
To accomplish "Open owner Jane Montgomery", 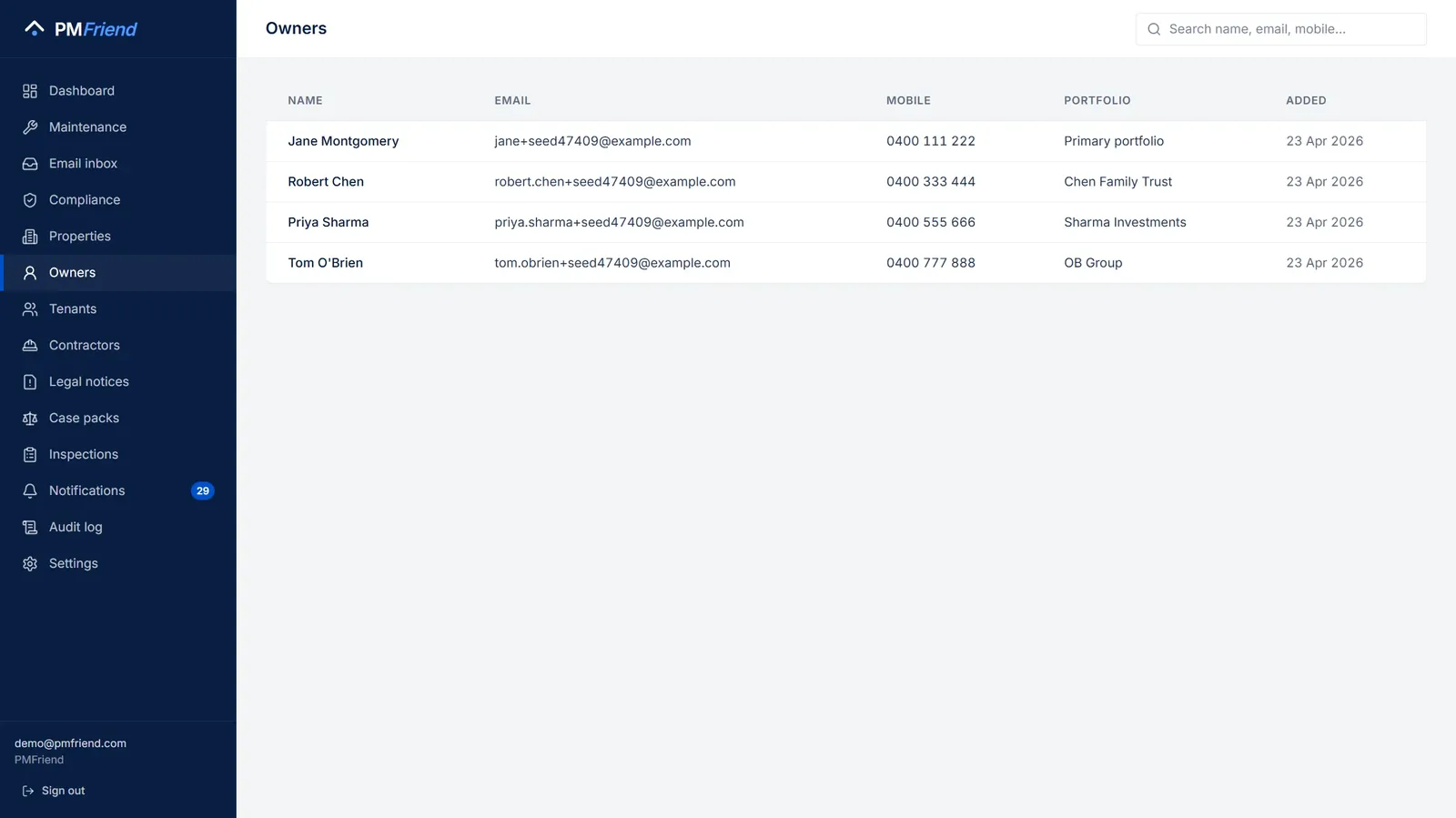I will click(x=845, y=141).
